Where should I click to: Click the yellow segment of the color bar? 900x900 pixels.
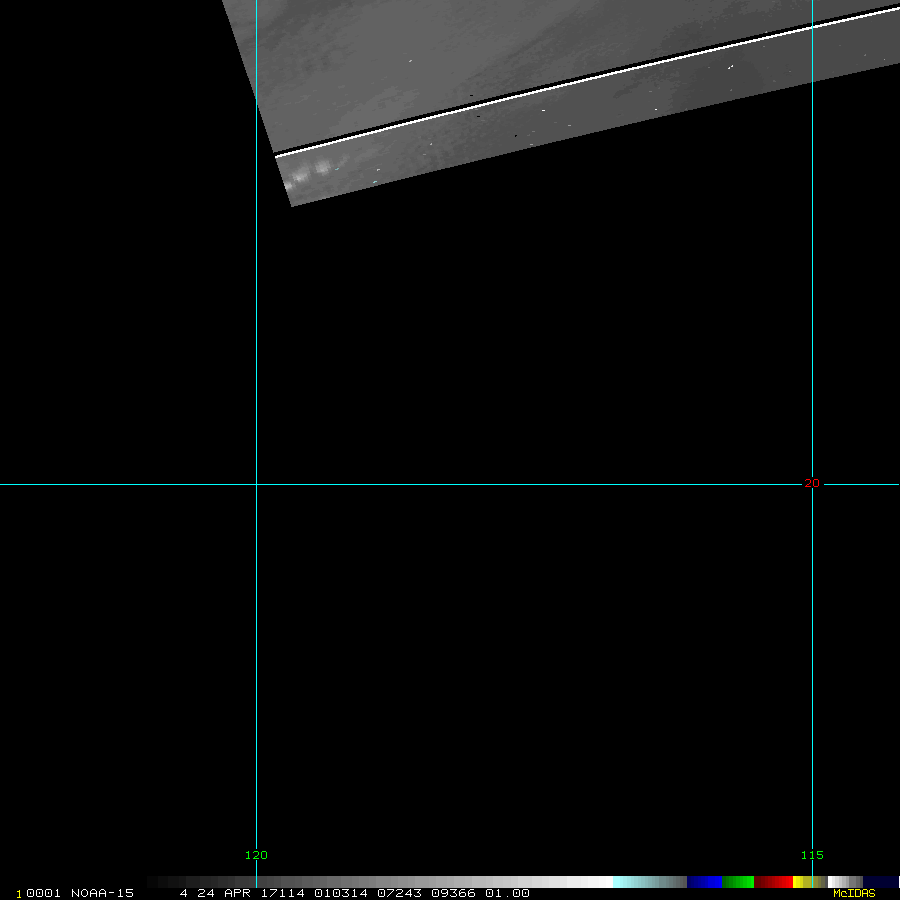[x=798, y=882]
